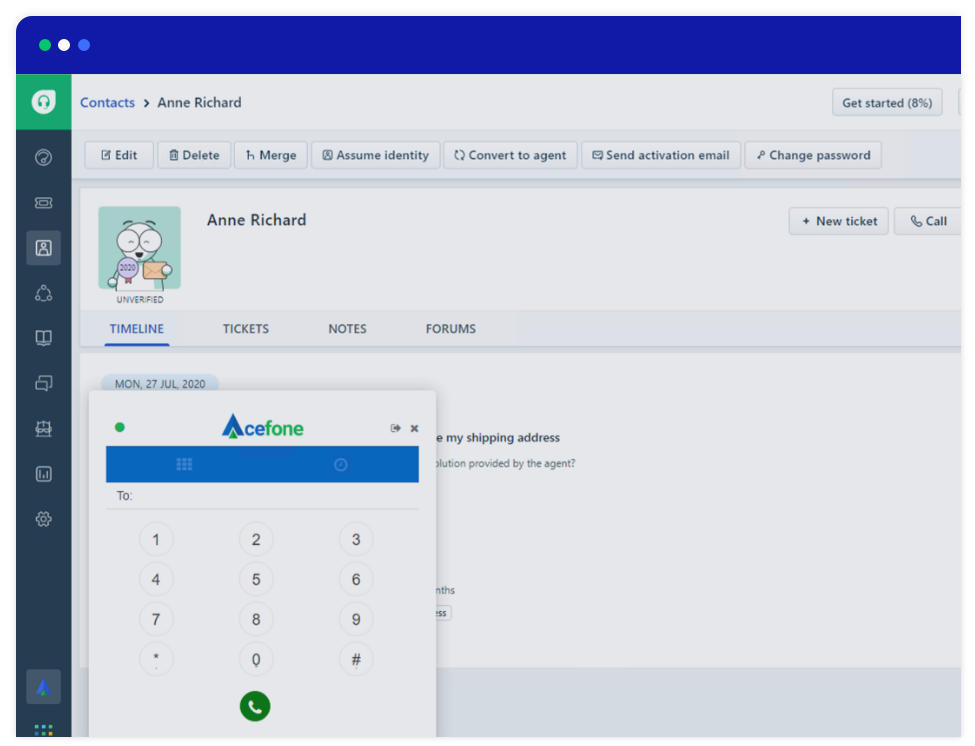
Task: Dial digit 6 on keypad
Action: click(x=356, y=579)
